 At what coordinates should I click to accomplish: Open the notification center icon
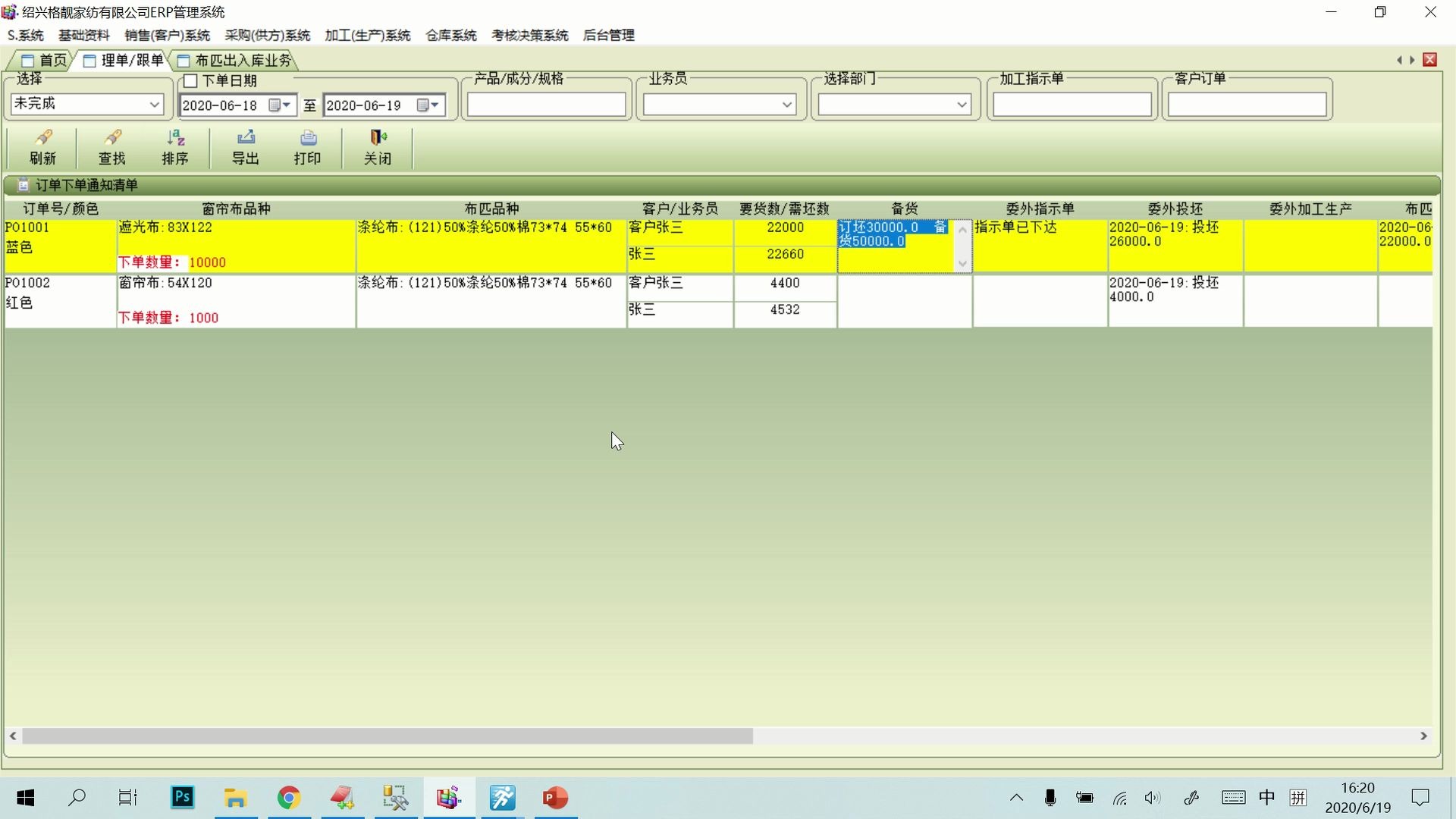coord(1420,798)
